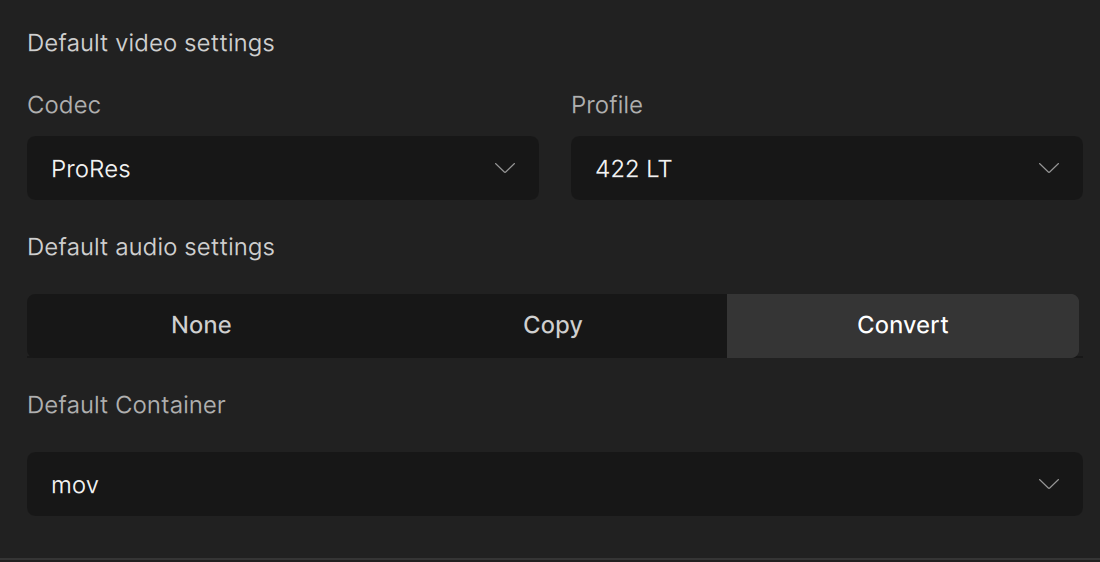
Task: Click the Default Container label
Action: click(127, 405)
